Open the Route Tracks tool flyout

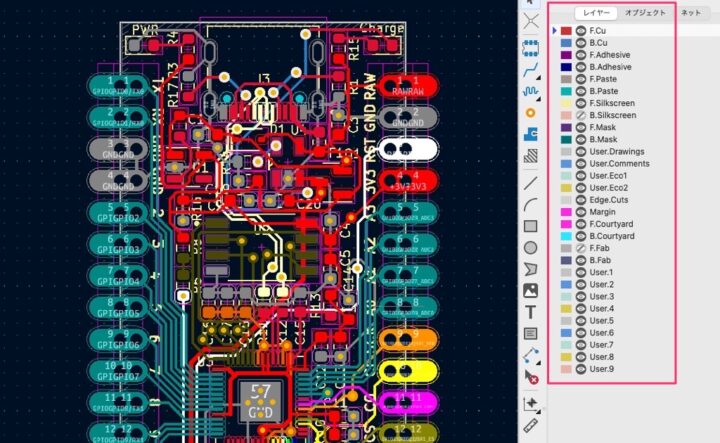pyautogui.click(x=531, y=69)
